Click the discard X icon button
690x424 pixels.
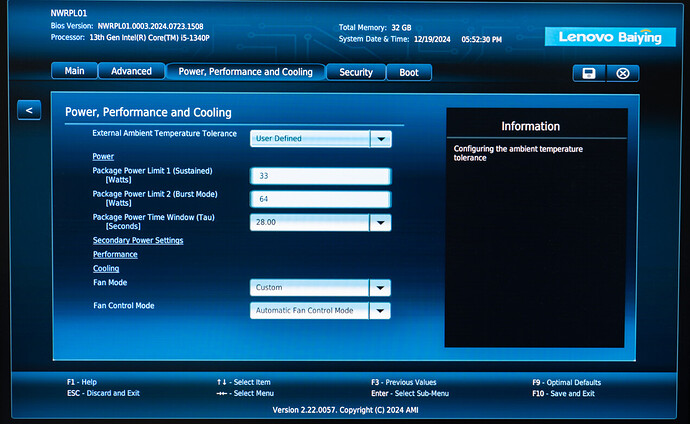point(623,73)
